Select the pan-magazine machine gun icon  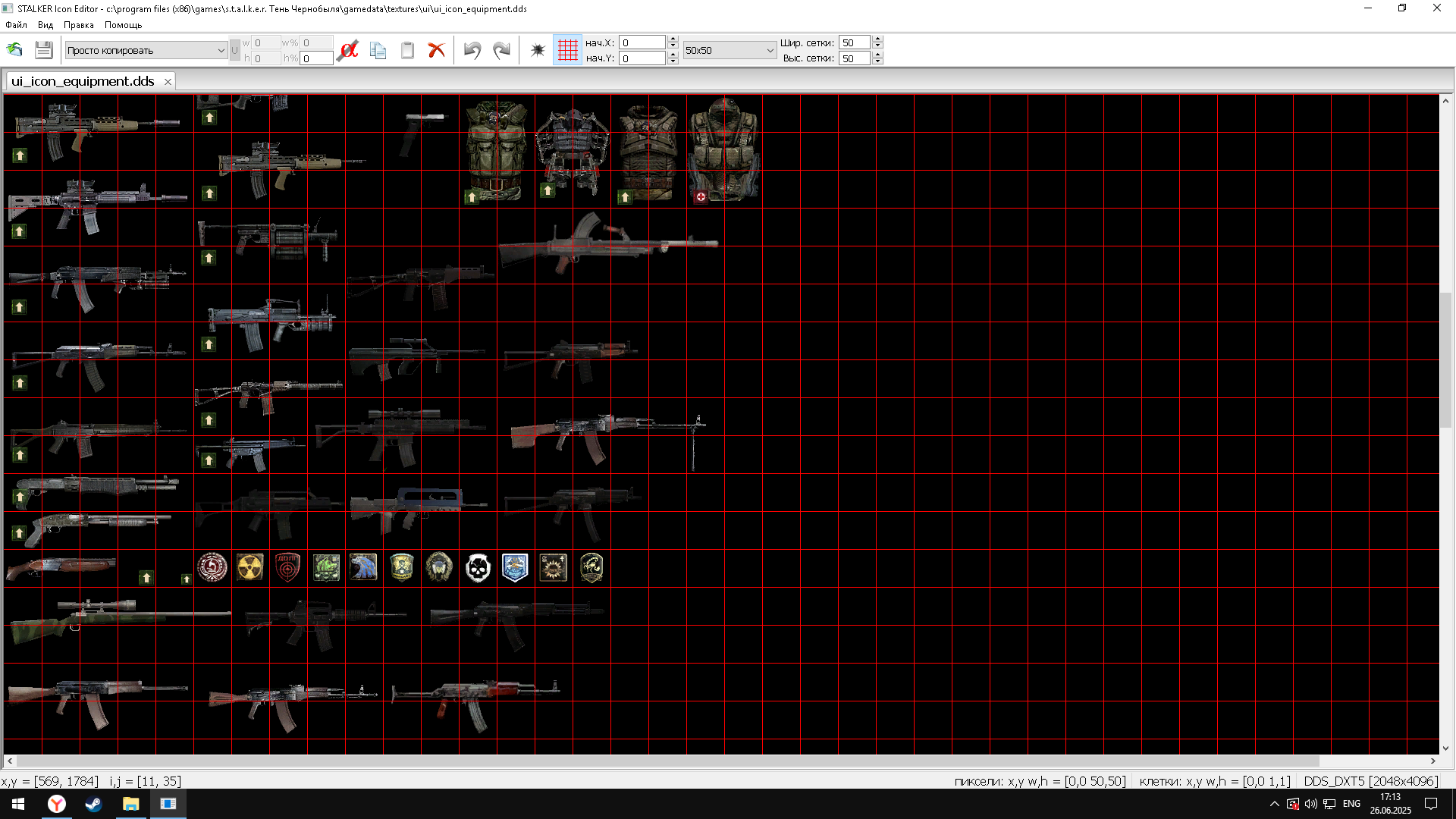click(x=608, y=243)
